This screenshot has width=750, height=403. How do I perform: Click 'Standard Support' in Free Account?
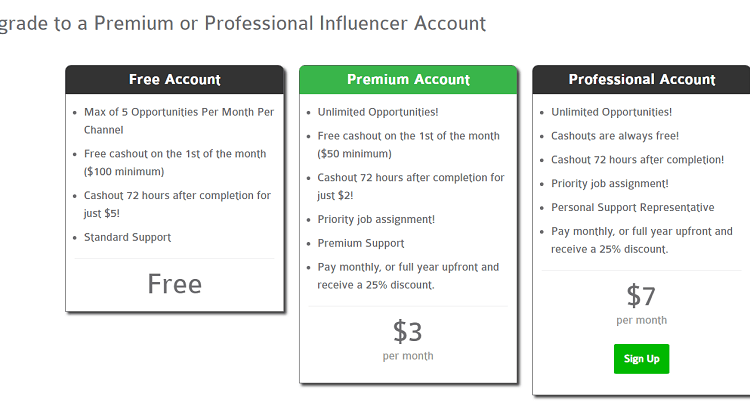[127, 237]
